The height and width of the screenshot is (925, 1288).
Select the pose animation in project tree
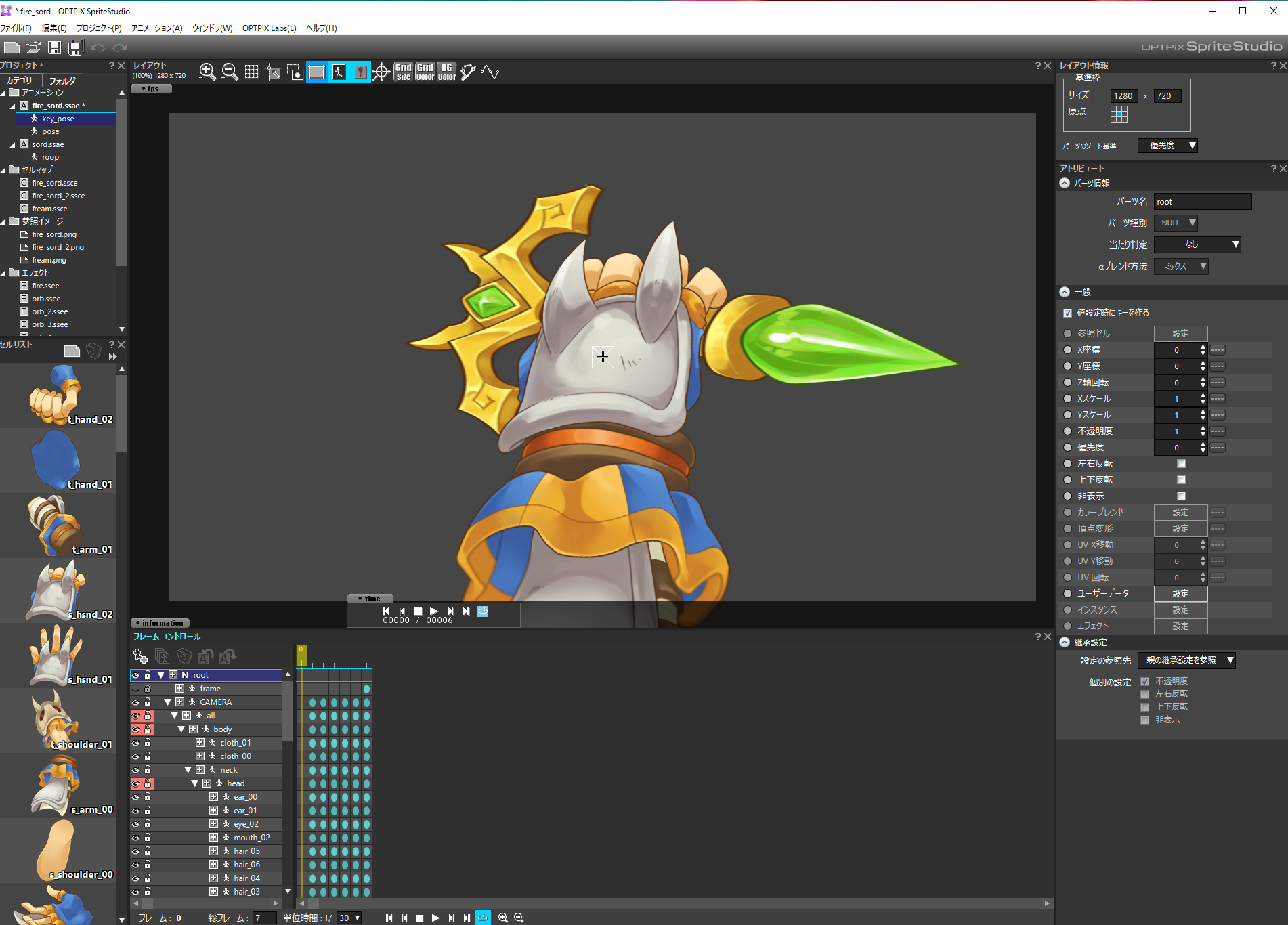(x=50, y=131)
